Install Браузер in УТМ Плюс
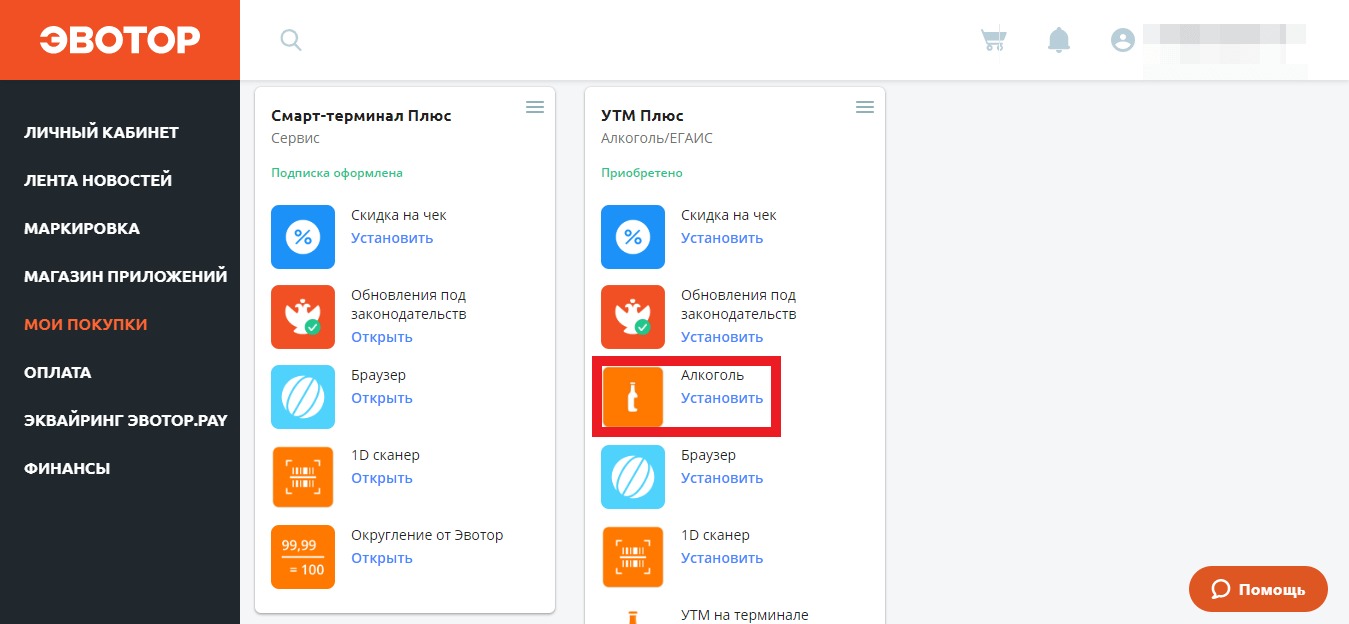 pos(722,478)
